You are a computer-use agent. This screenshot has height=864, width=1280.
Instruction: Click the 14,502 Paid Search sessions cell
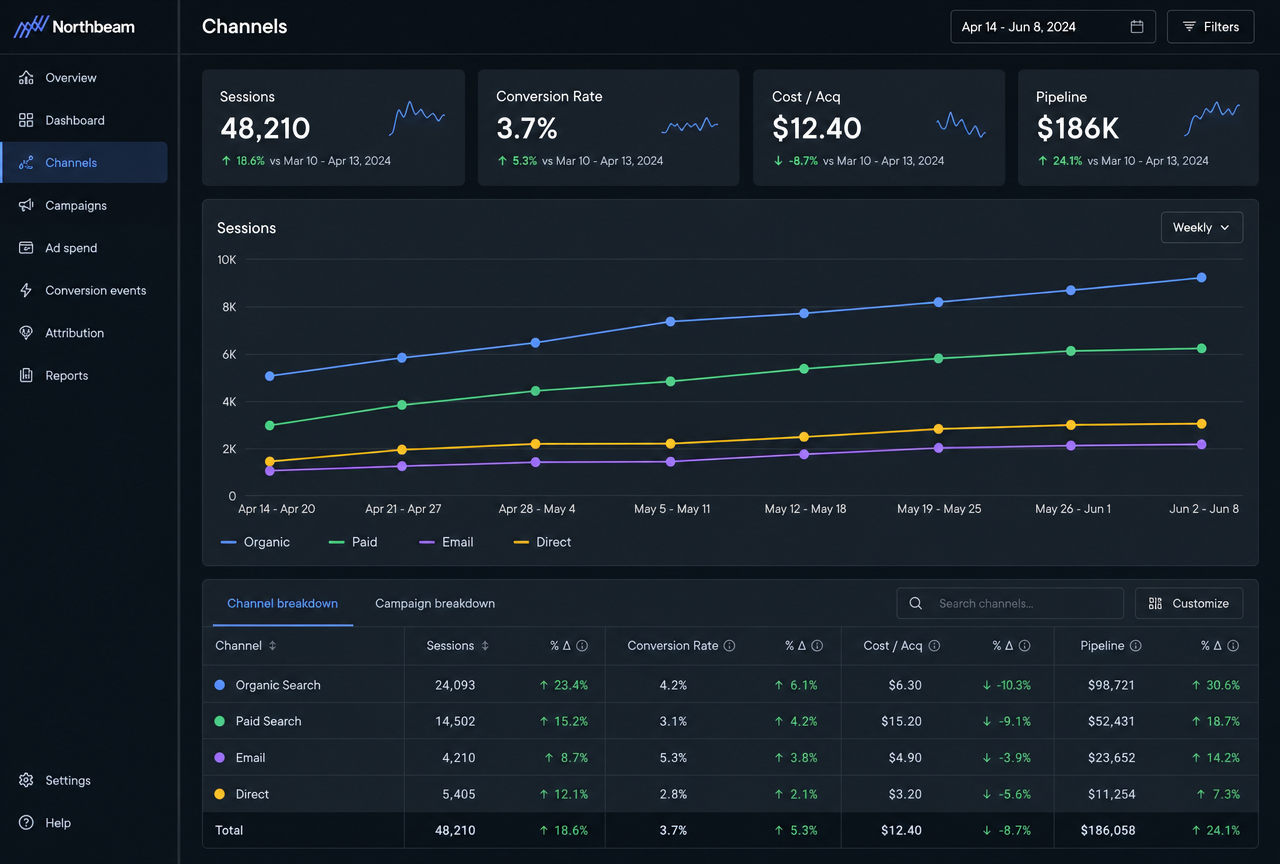pyautogui.click(x=455, y=721)
